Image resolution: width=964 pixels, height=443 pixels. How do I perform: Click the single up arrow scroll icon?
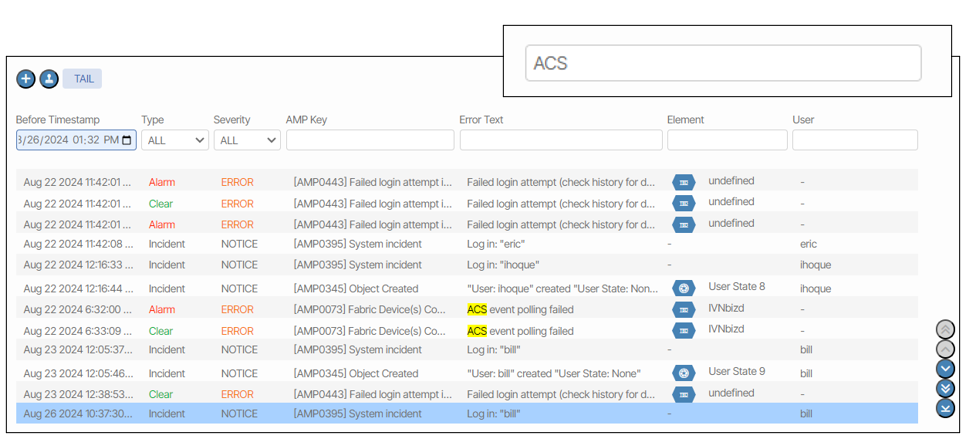[945, 349]
